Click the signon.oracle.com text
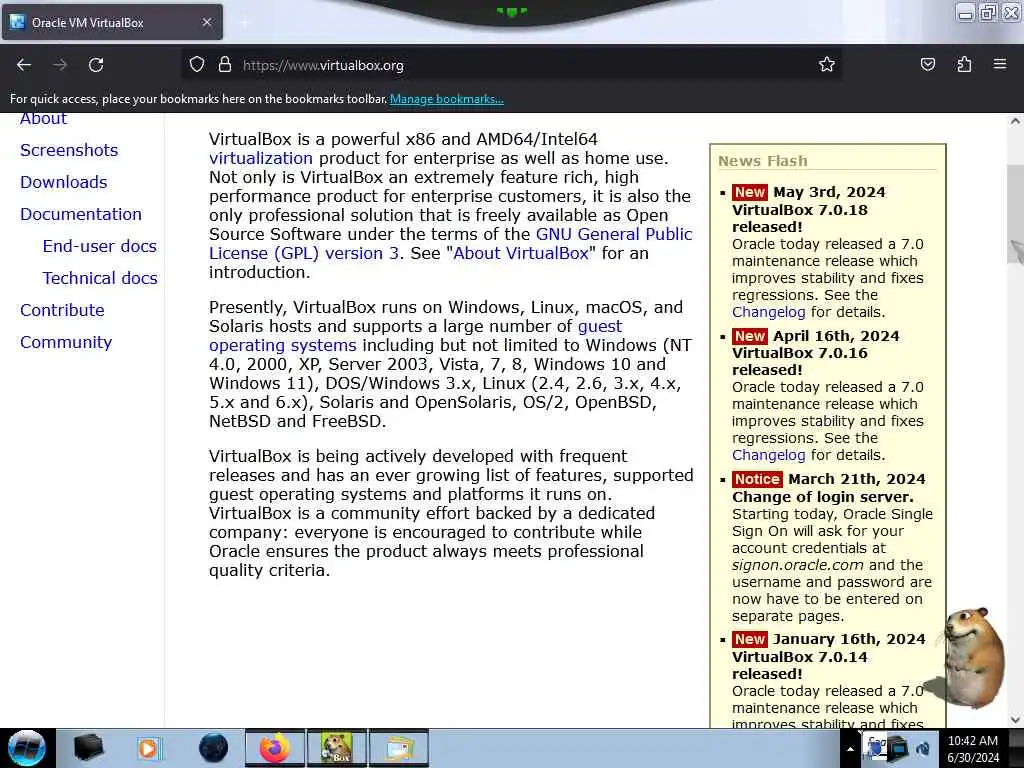1024x768 pixels. [x=797, y=565]
